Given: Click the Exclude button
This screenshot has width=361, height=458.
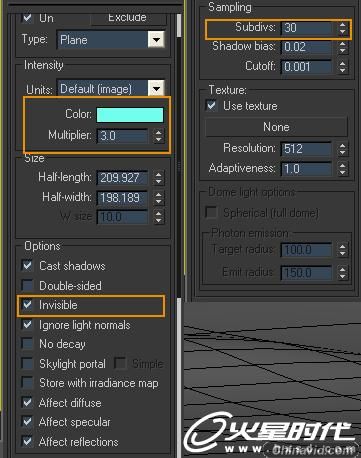Looking at the screenshot, I should tap(128, 18).
